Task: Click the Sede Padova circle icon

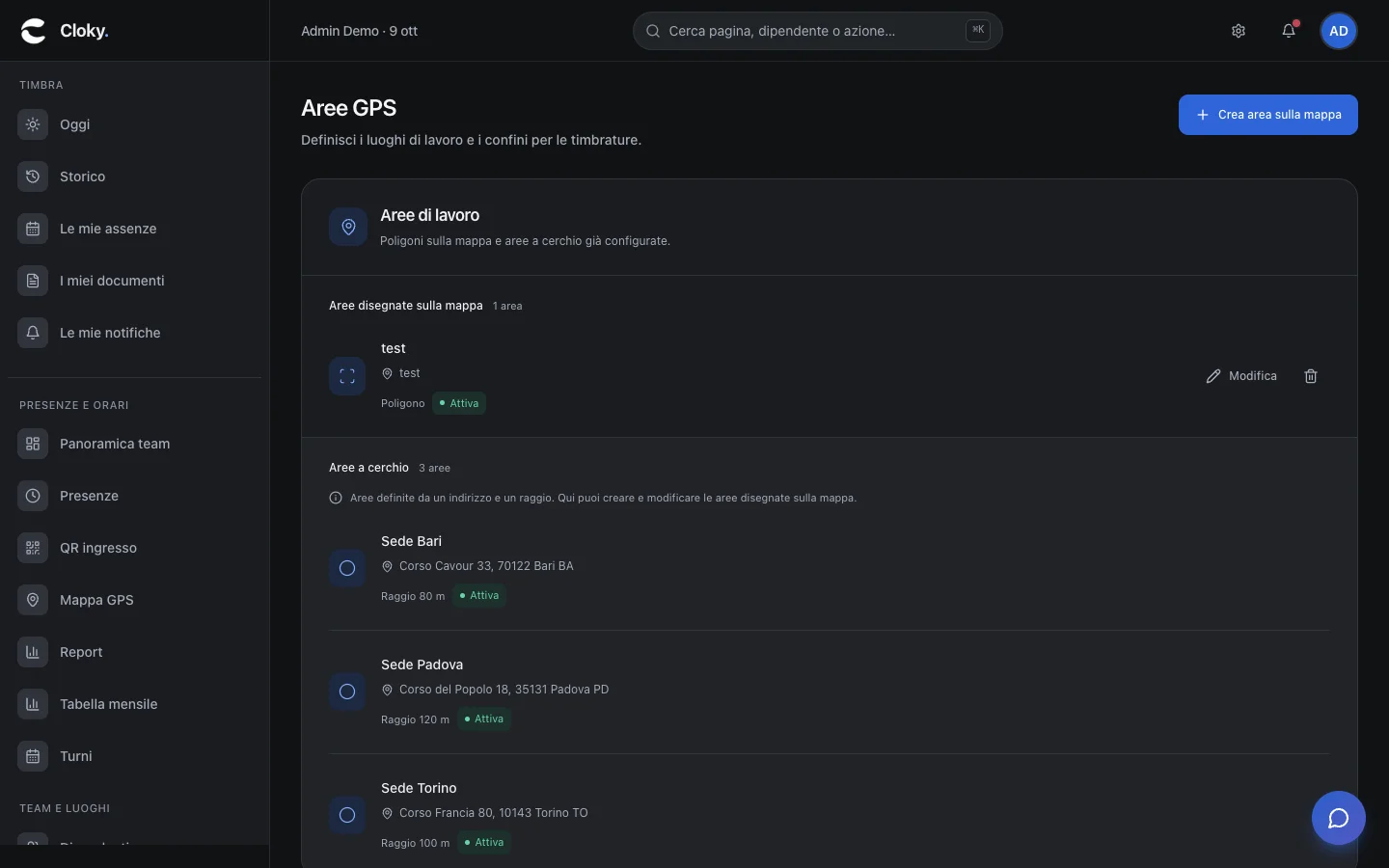Action: [x=347, y=692]
